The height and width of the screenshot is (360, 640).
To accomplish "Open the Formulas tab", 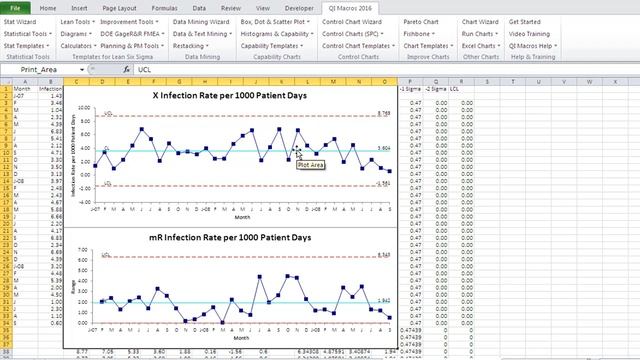I will pos(164,8).
